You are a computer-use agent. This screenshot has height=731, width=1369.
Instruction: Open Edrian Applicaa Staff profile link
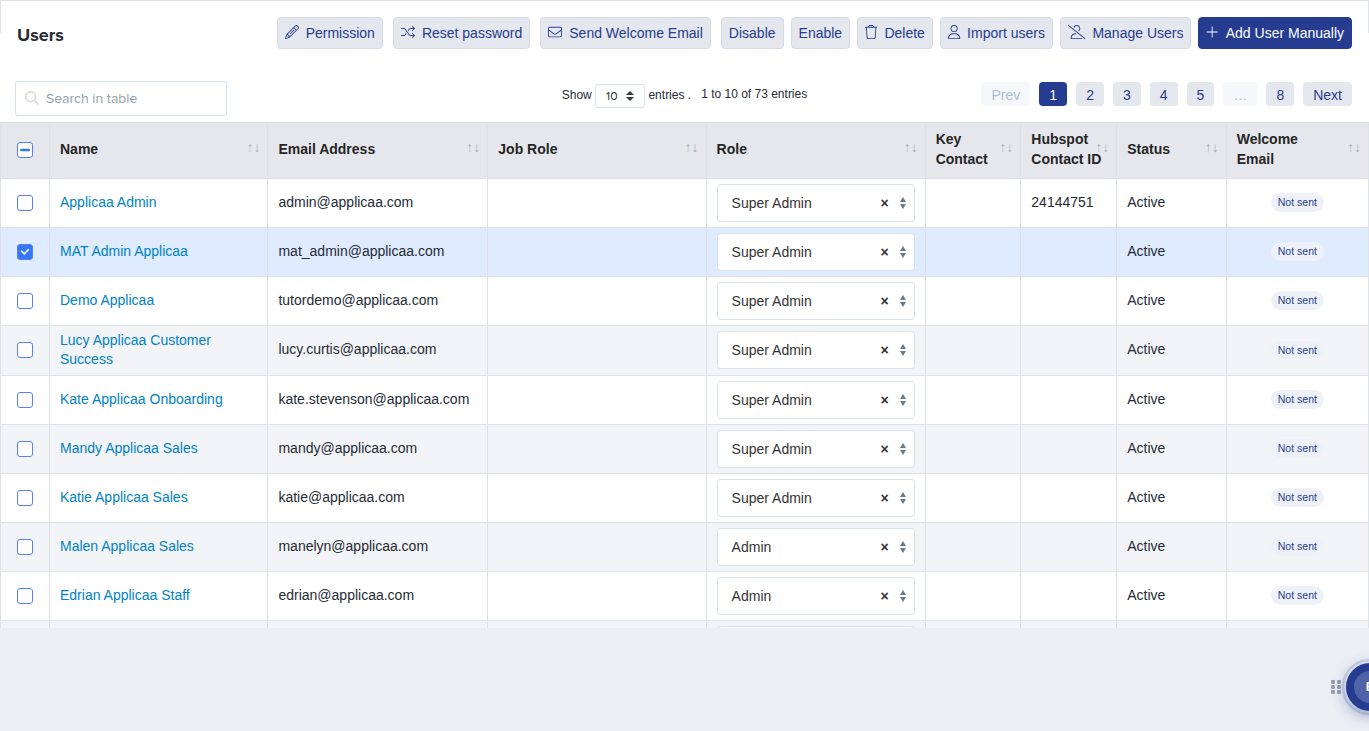pyautogui.click(x=125, y=595)
